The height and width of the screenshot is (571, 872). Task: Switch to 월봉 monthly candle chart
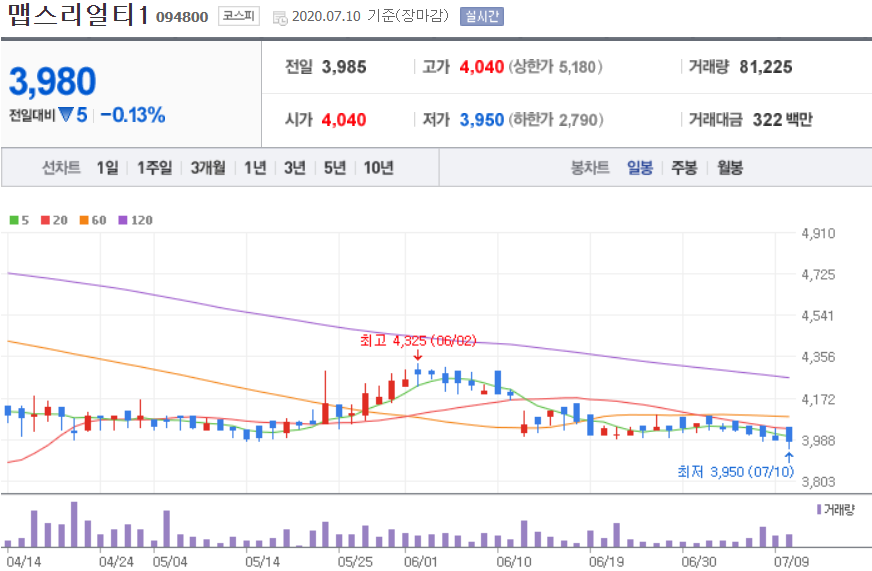tap(730, 167)
